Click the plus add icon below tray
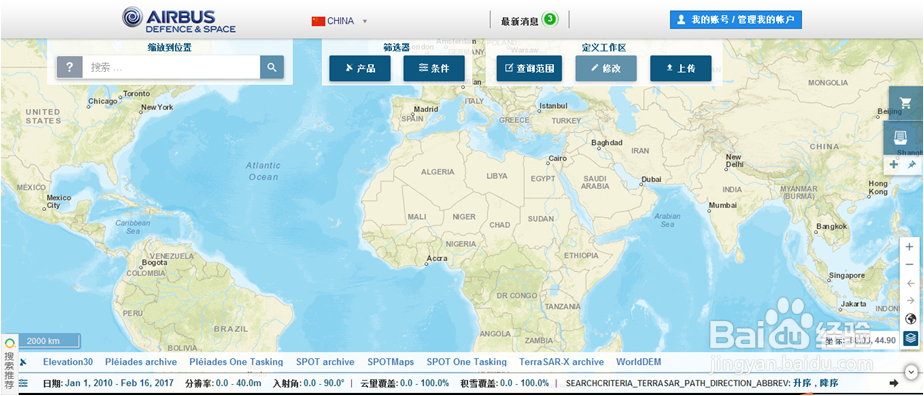This screenshot has width=924, height=396. tap(894, 164)
